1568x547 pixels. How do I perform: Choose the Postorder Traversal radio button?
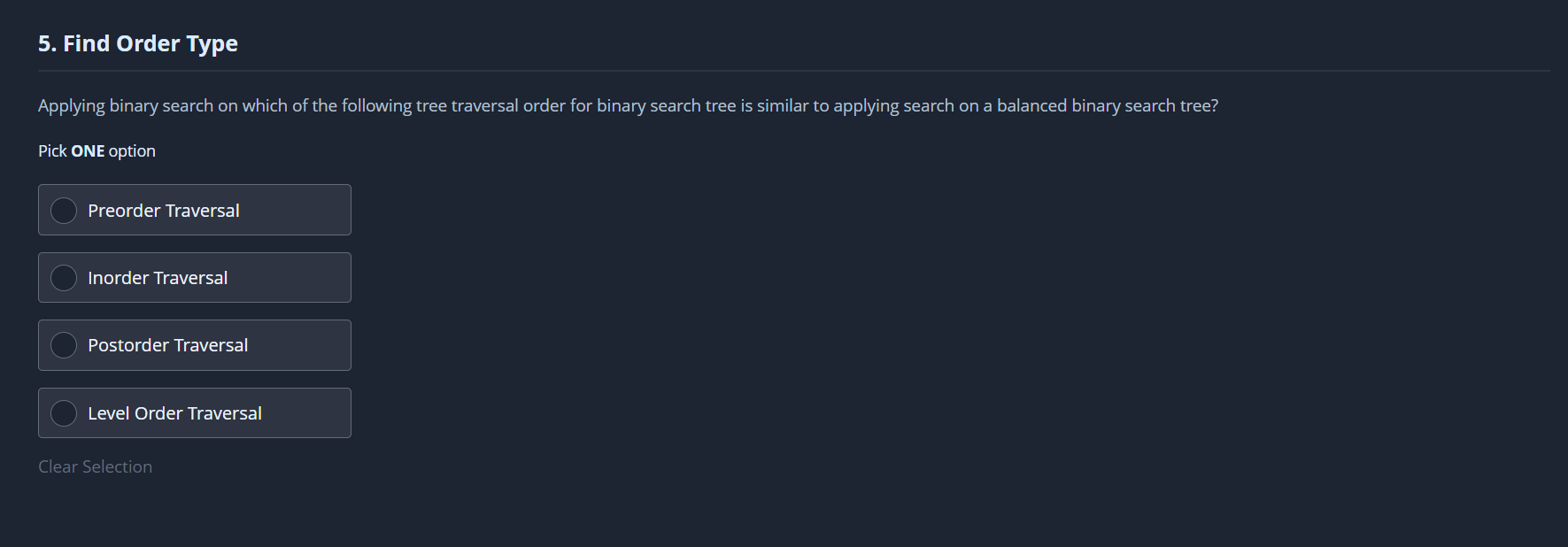(x=64, y=345)
